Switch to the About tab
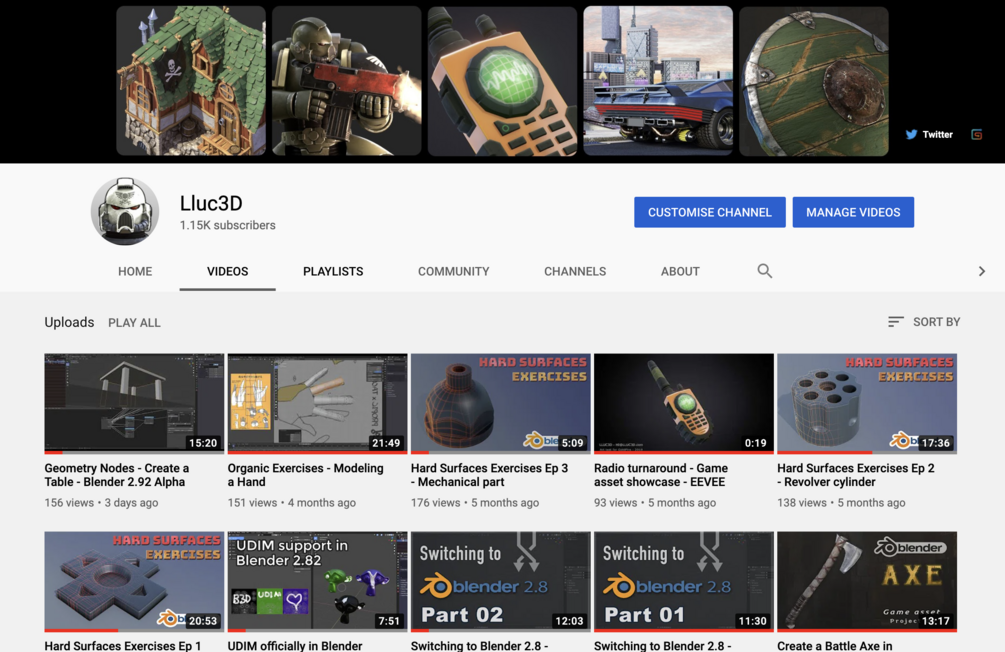Viewport: 1005px width, 652px height. (680, 271)
